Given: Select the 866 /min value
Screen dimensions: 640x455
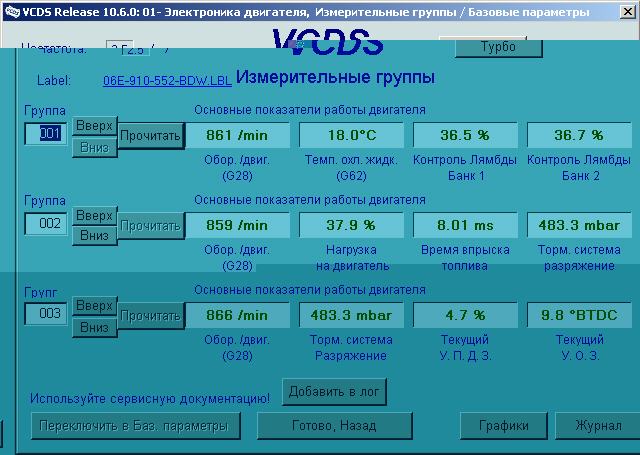Looking at the screenshot, I should pos(237,315).
